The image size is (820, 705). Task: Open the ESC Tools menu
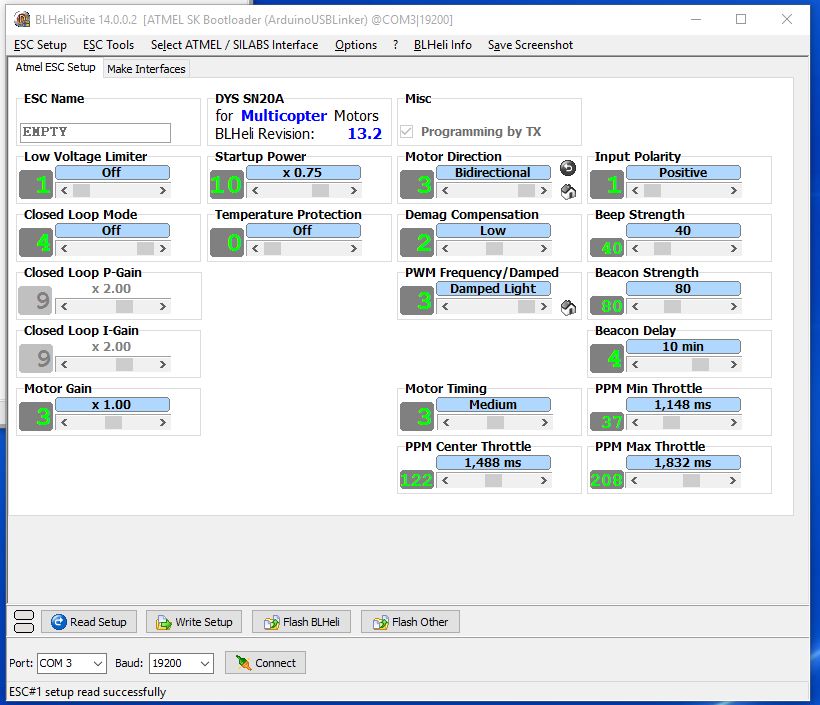pyautogui.click(x=108, y=45)
